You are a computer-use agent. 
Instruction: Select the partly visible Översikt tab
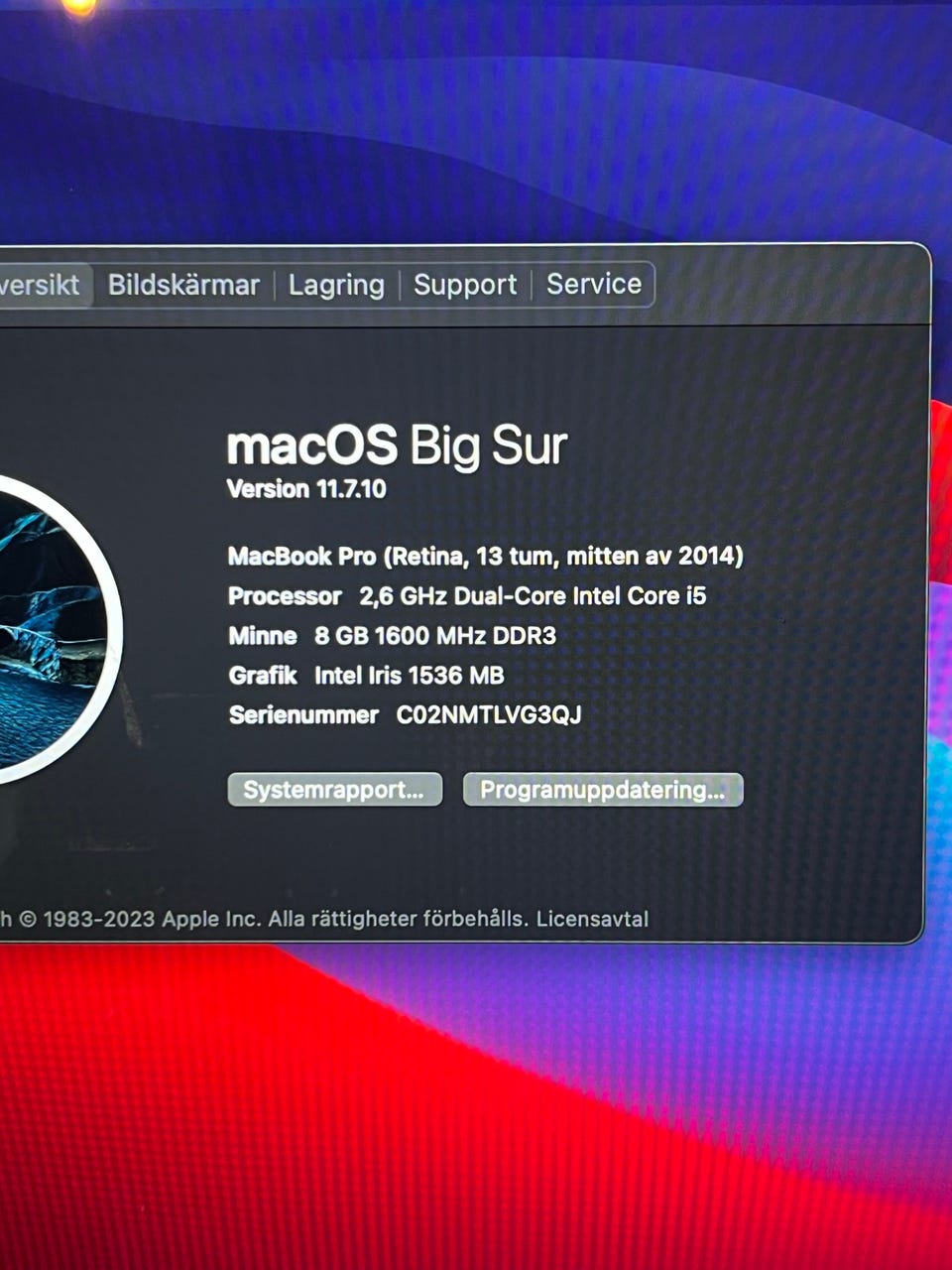[45, 285]
